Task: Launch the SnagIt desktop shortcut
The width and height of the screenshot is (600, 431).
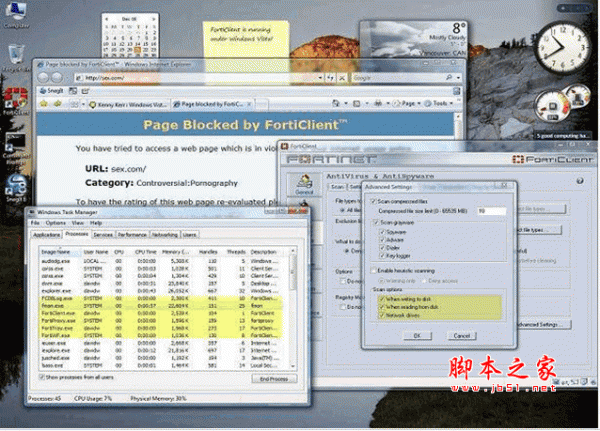Action: pos(16,188)
